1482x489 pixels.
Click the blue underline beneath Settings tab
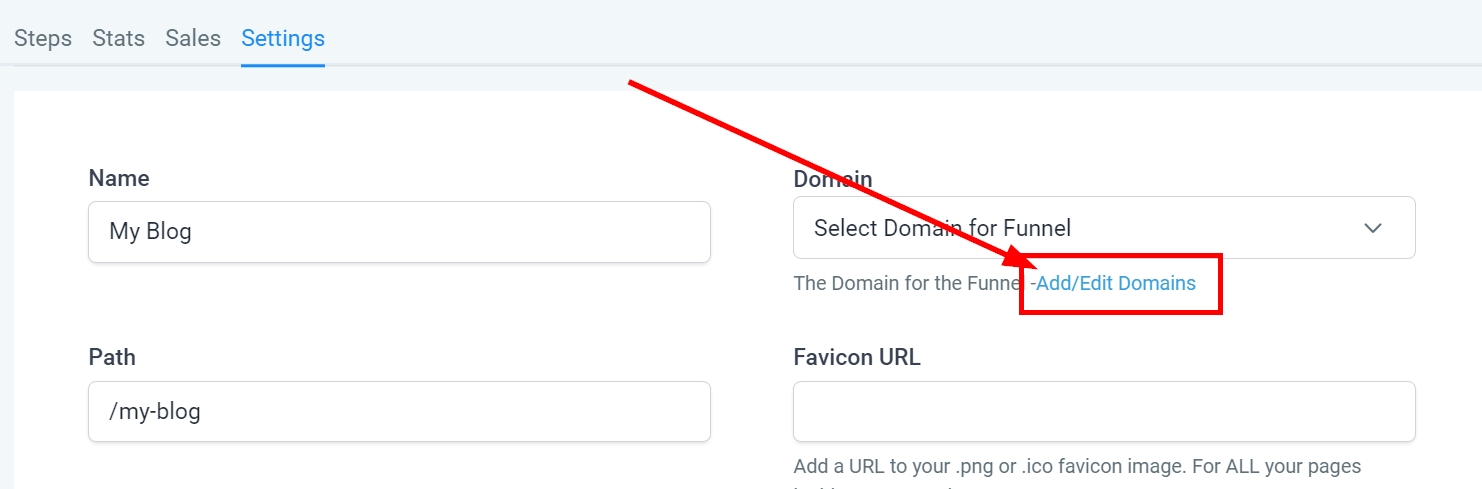tap(283, 65)
